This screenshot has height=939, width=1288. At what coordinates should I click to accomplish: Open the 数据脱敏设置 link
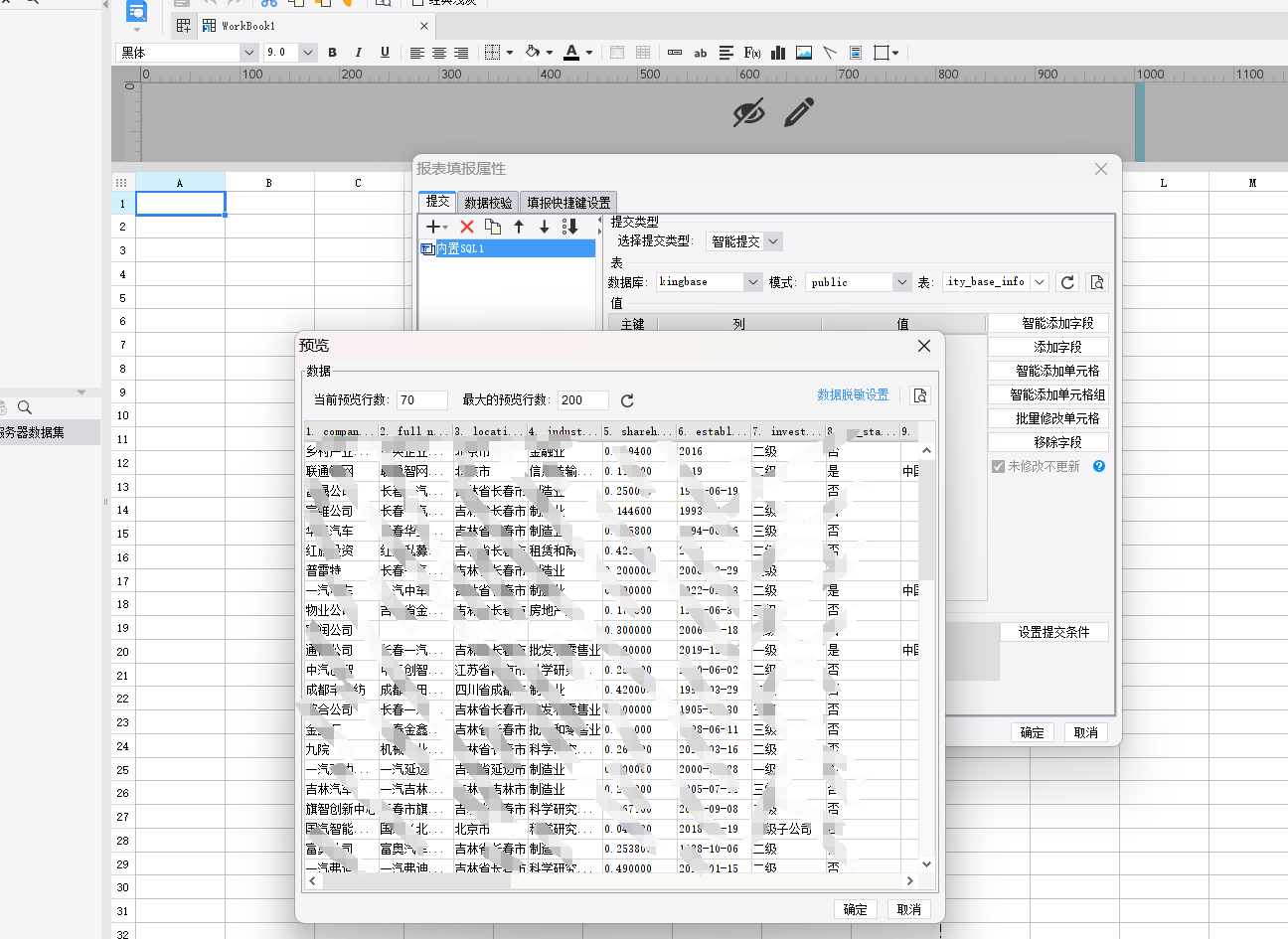(853, 395)
